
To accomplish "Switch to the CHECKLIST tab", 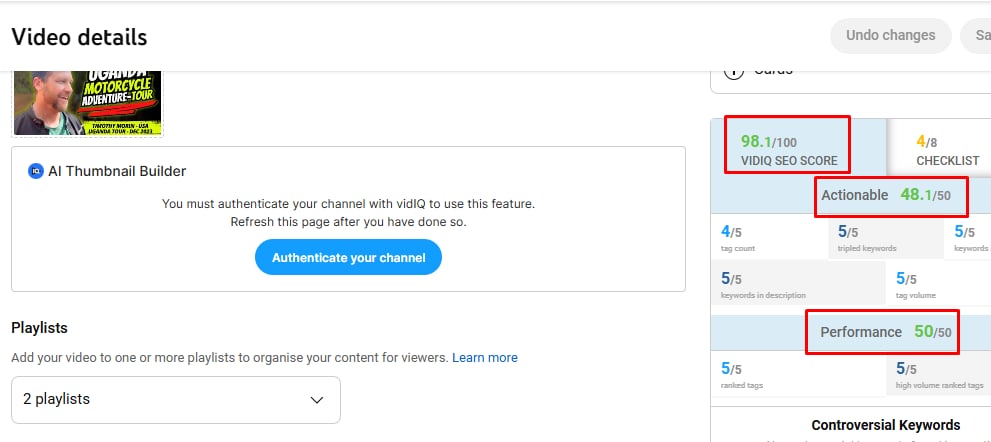I will 947,149.
